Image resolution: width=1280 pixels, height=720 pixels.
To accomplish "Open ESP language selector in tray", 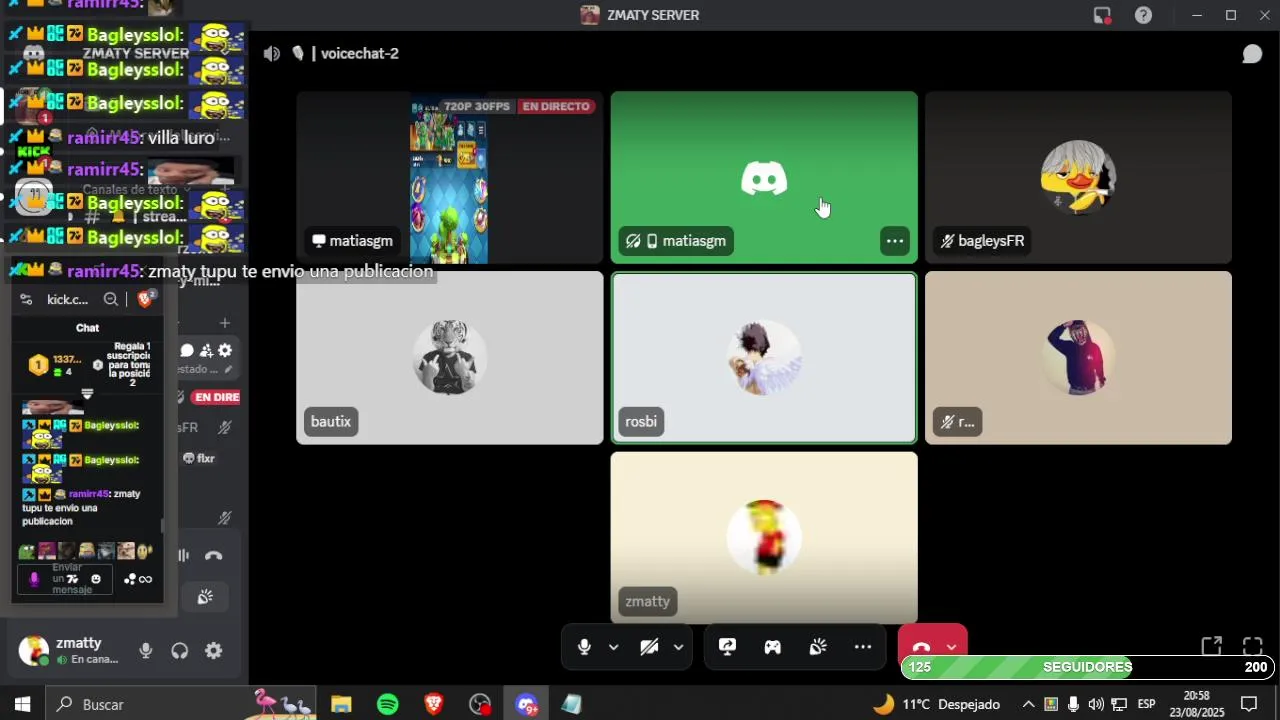I will tap(1146, 704).
